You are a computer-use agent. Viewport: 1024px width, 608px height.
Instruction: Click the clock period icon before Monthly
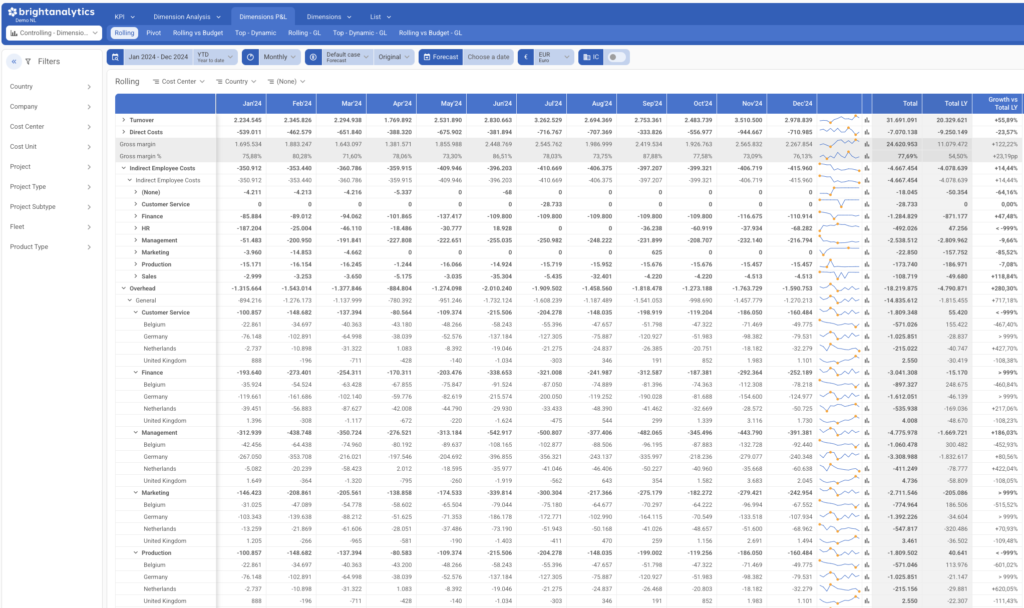(x=250, y=57)
